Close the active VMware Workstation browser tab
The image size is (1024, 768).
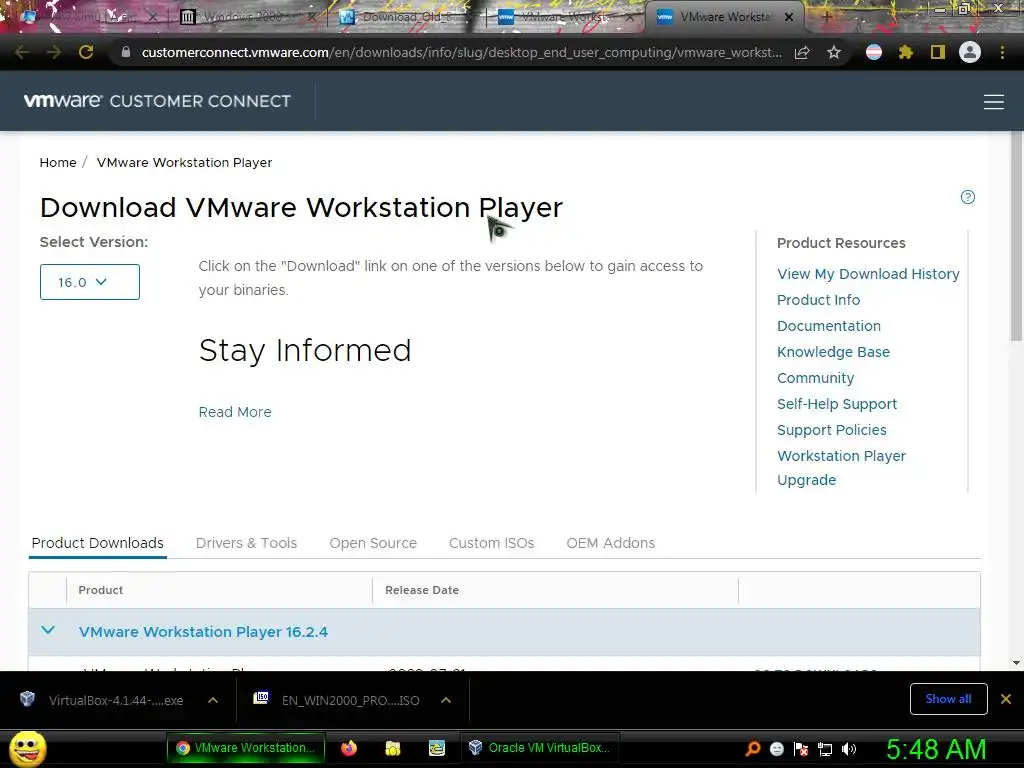tap(789, 17)
